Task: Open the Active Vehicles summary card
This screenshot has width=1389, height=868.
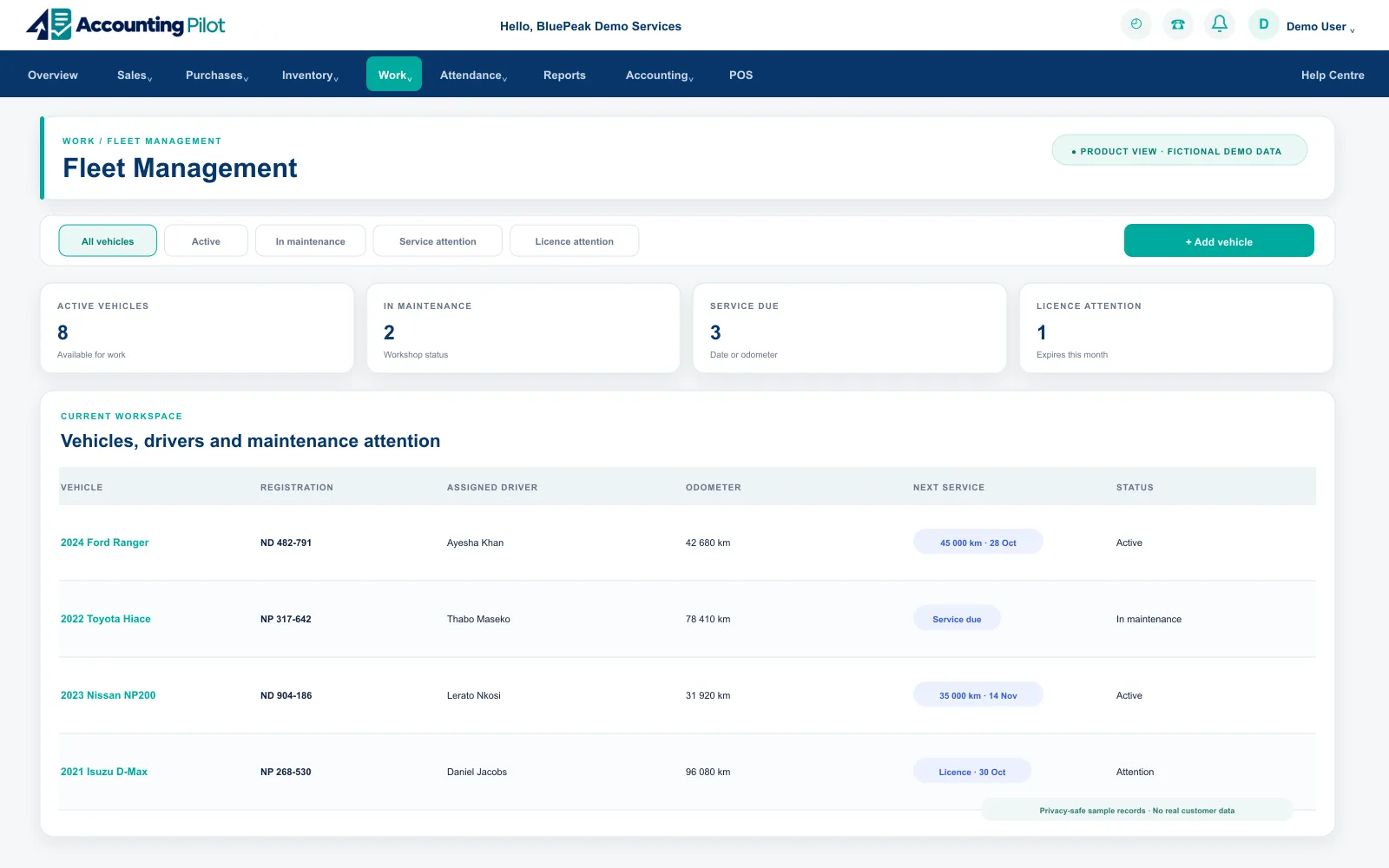Action: (x=197, y=329)
